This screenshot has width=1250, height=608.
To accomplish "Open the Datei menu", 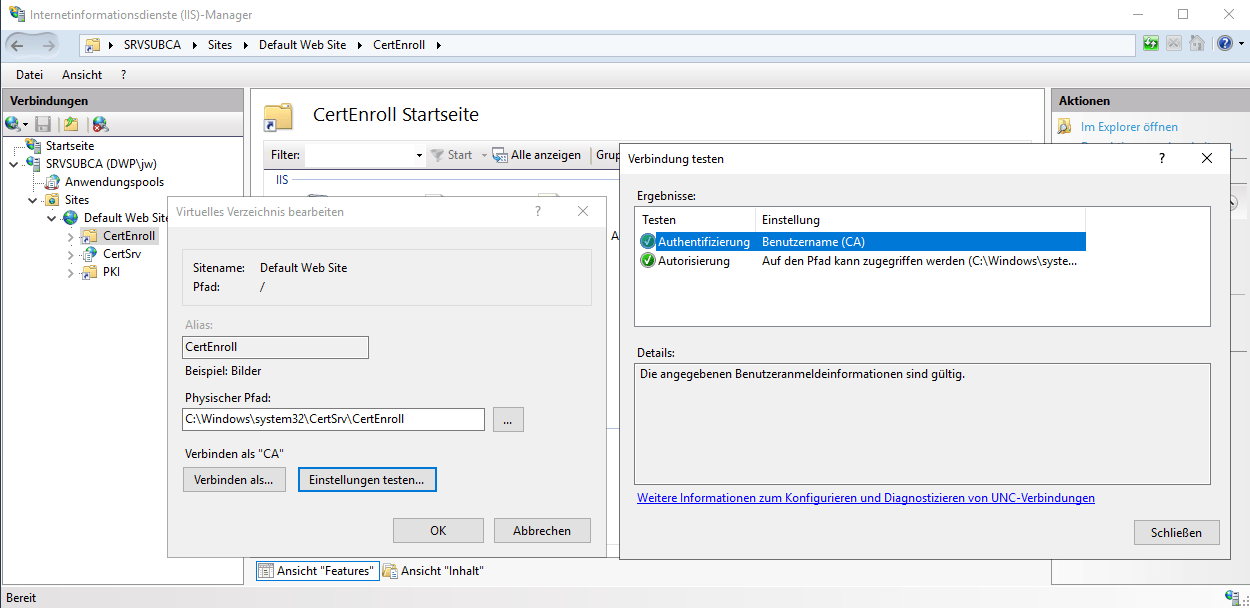I will pyautogui.click(x=29, y=75).
